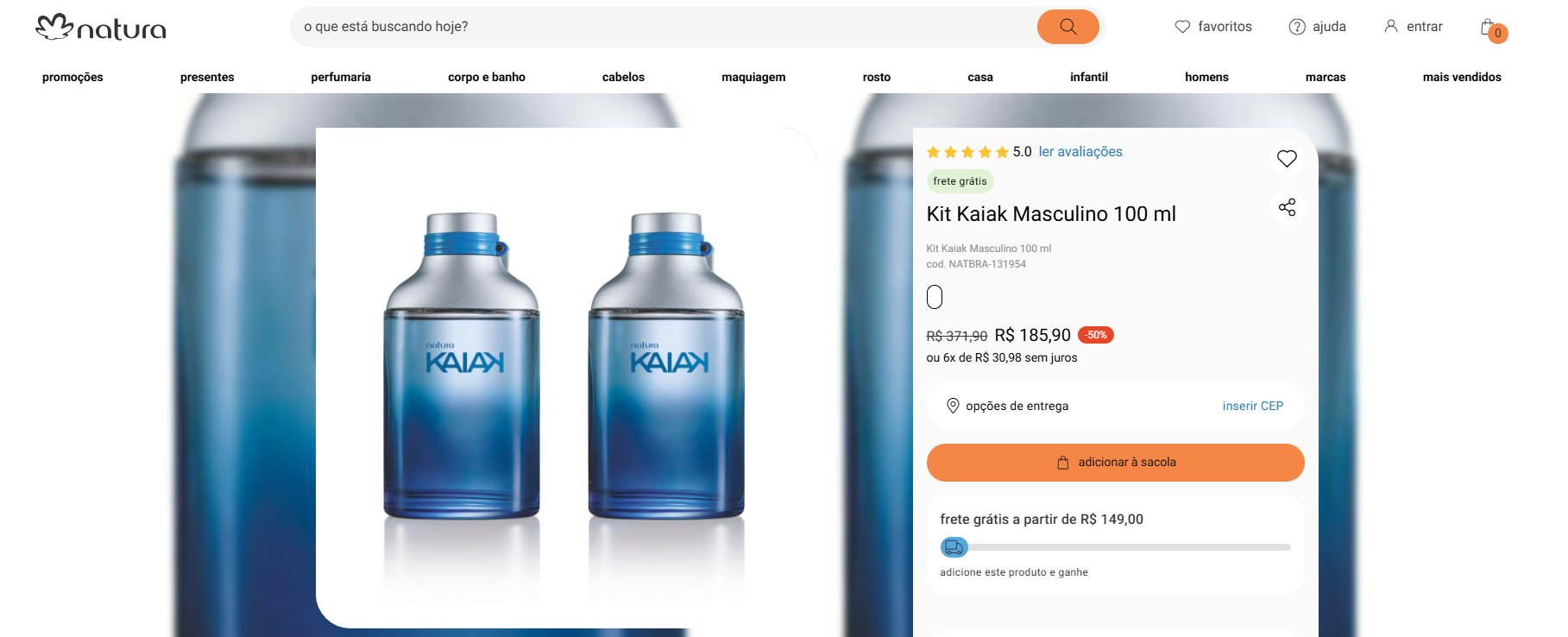Open ajuda help in header
Screen dimensions: 1568x637
click(x=1317, y=27)
